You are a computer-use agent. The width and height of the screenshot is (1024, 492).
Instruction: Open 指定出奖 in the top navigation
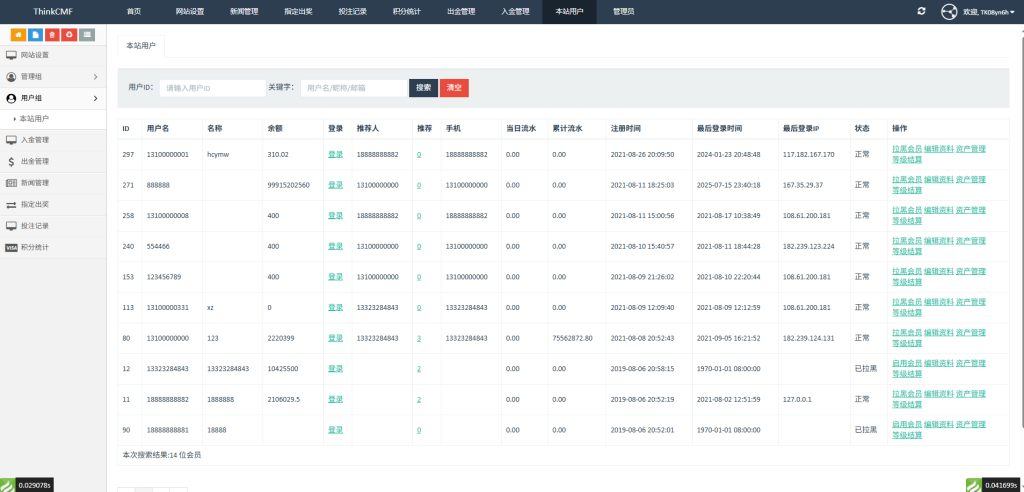pos(298,12)
